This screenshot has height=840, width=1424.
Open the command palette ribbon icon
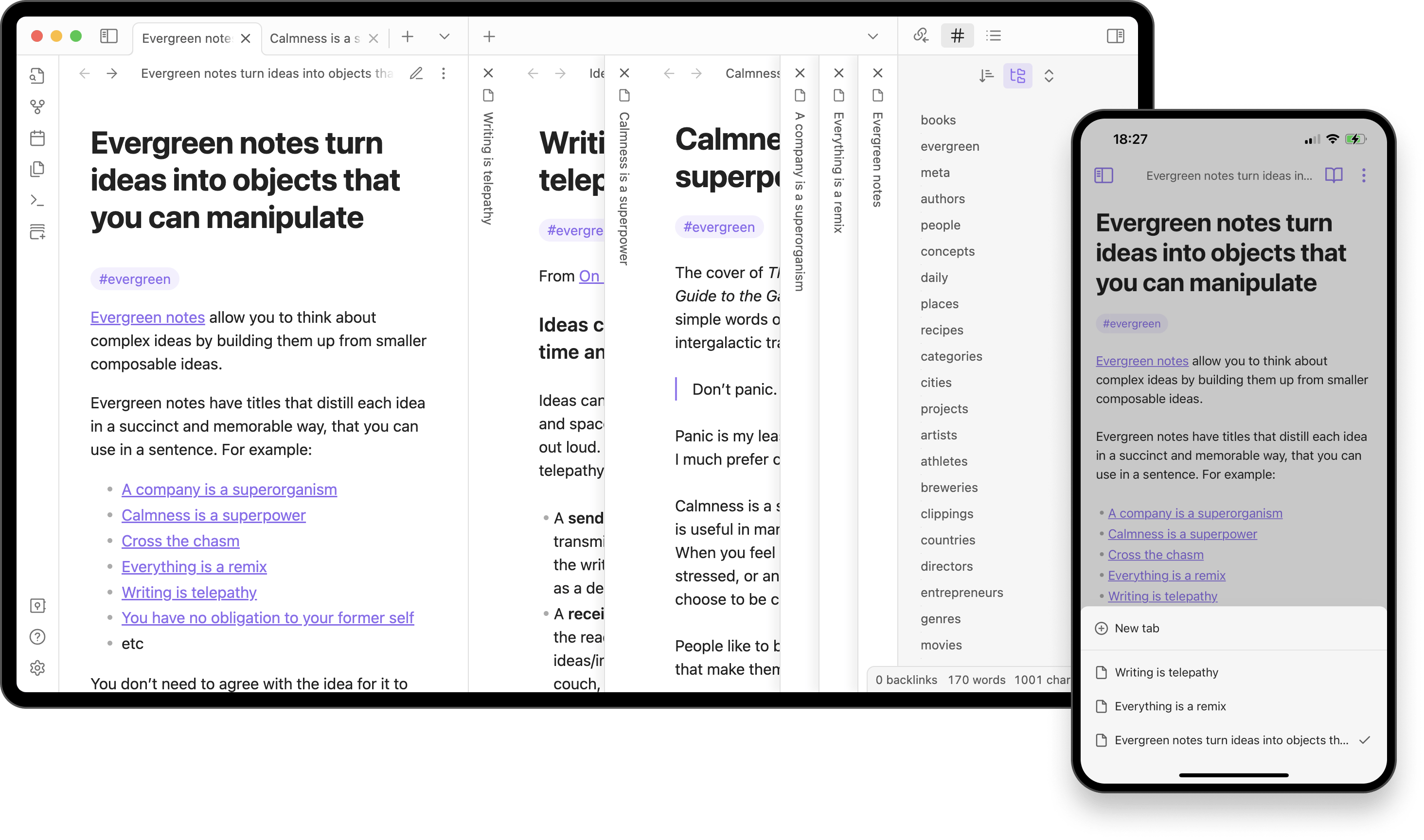(37, 200)
